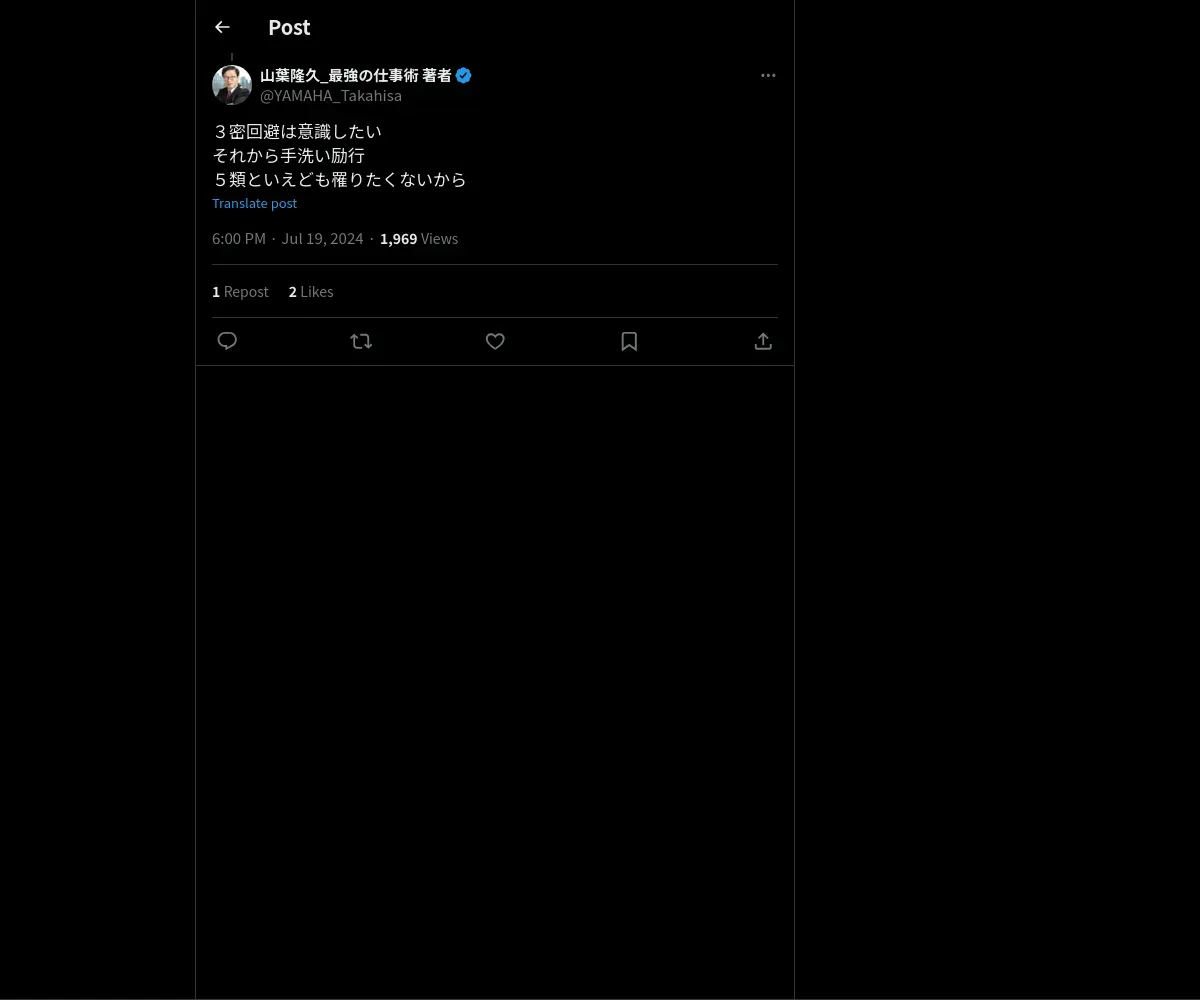1200x1000 pixels.
Task: Show who made the 1 Repost
Action: (240, 291)
